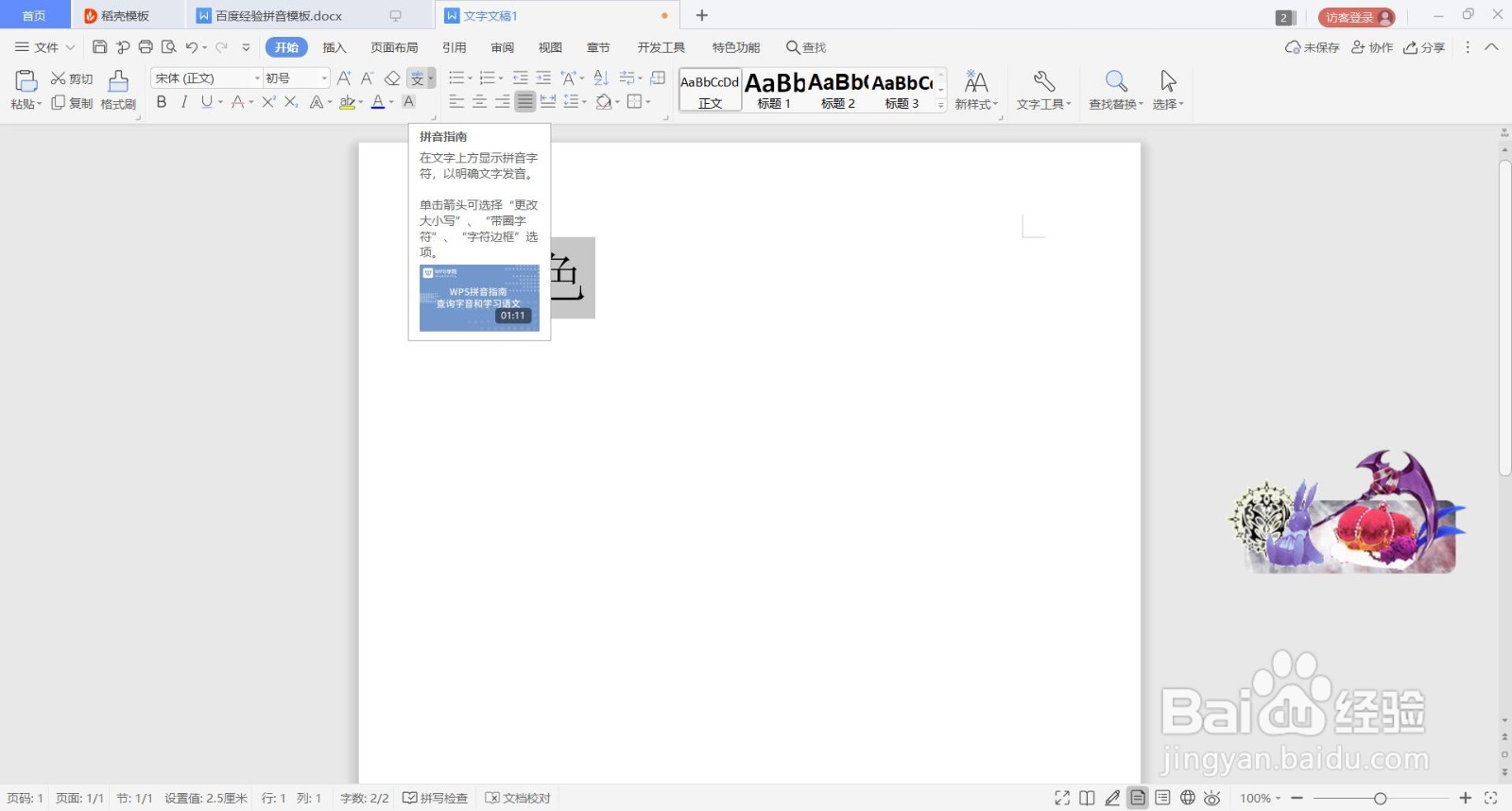
Task: Click the text highlight color button
Action: coord(347,102)
